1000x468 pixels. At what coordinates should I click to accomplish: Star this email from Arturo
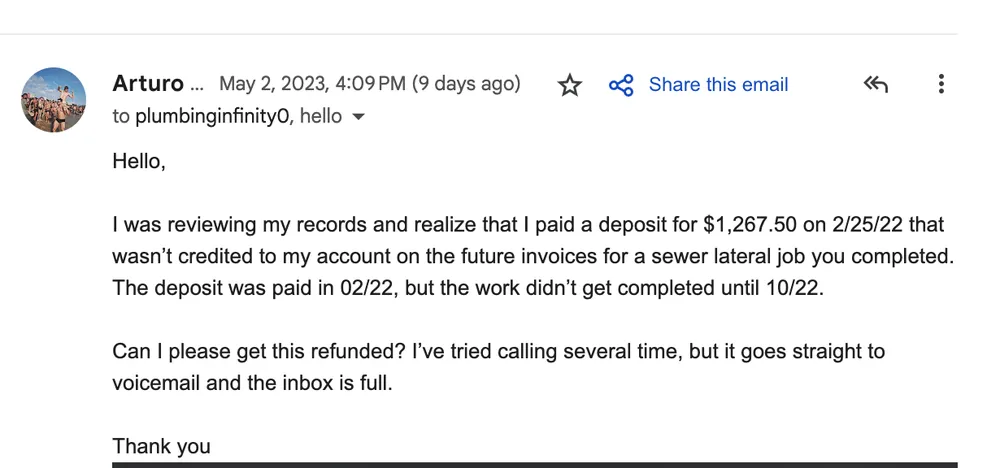pos(570,85)
